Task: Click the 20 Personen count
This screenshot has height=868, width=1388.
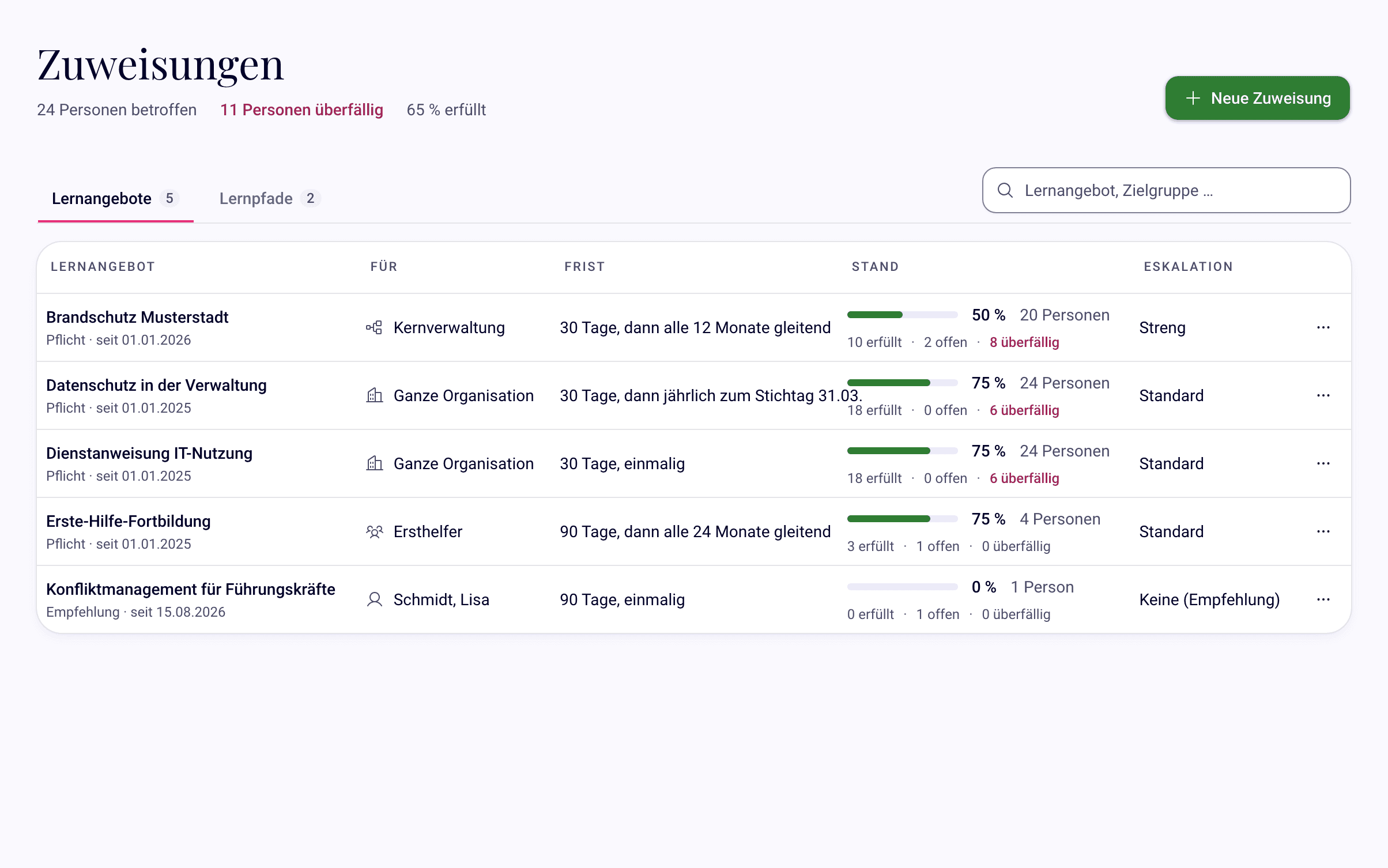Action: (1065, 315)
